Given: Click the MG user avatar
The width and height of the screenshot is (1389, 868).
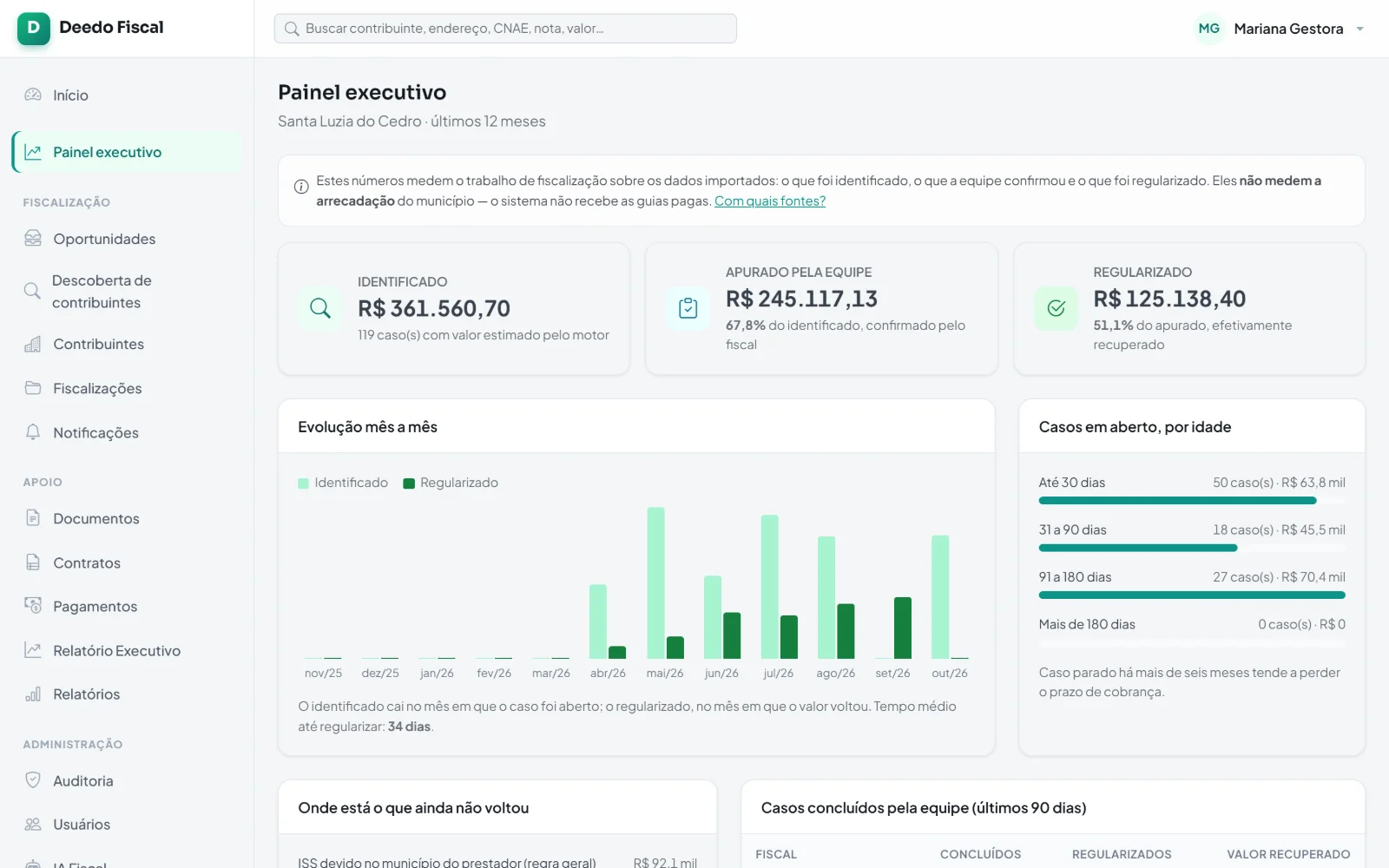Looking at the screenshot, I should pyautogui.click(x=1209, y=29).
